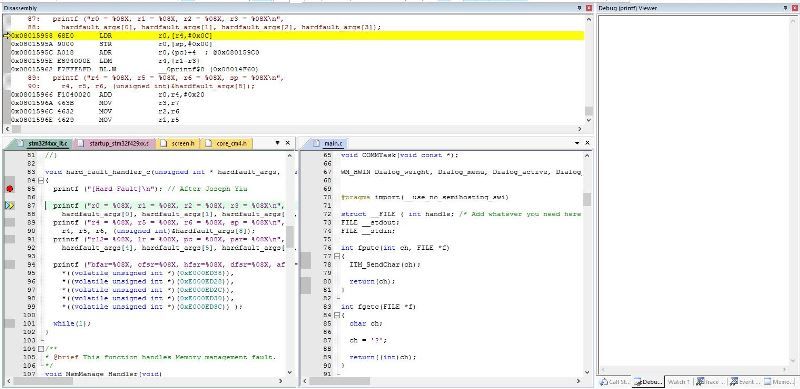Open the Call Stack panel tab
The width and height of the screenshot is (800, 389).
click(615, 381)
